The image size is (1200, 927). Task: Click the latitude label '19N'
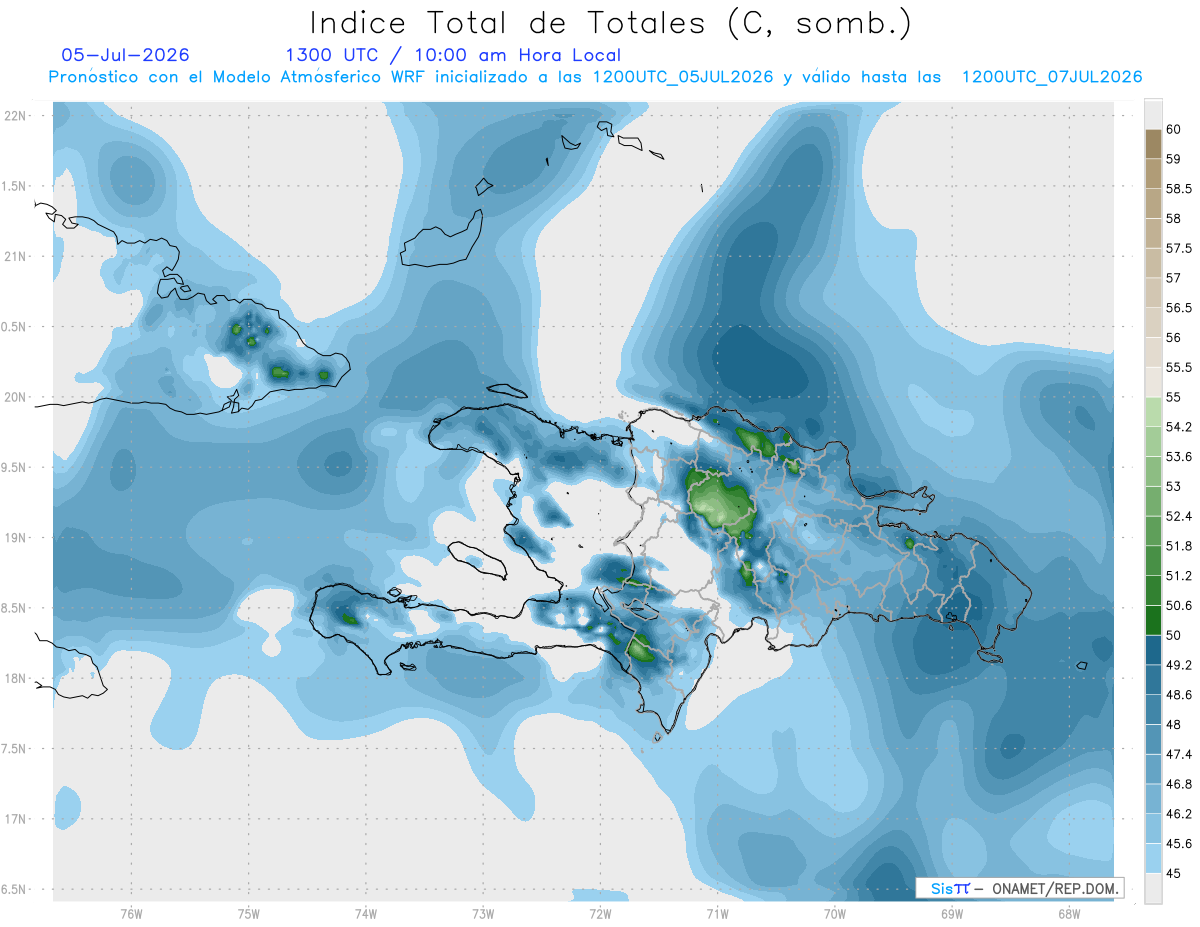coord(16,538)
